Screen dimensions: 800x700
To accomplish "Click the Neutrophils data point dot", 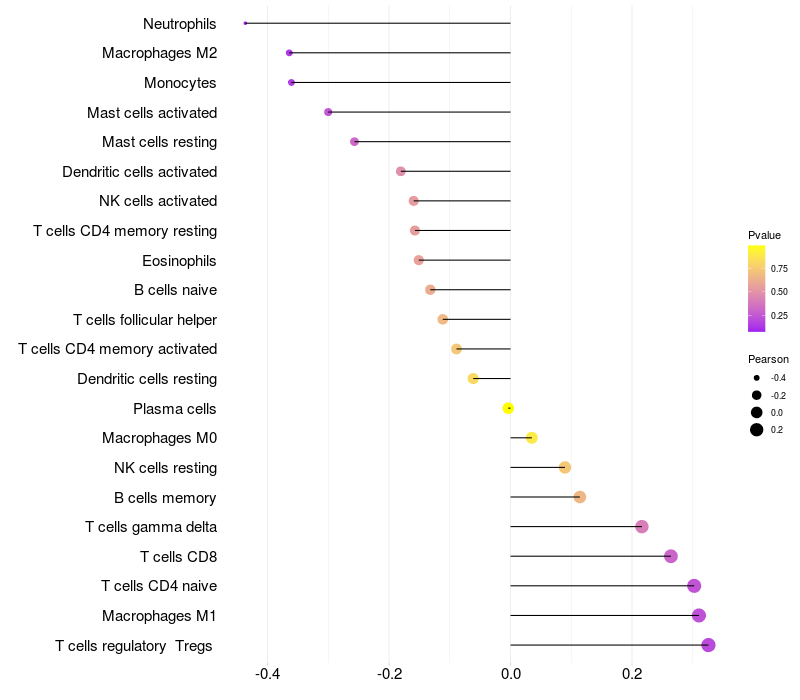I will (245, 23).
